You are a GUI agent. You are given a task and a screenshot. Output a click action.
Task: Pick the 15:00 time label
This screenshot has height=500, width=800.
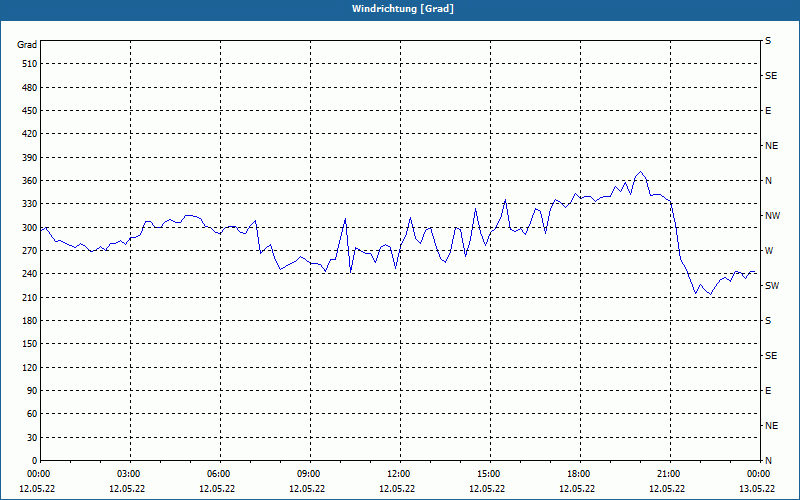coord(490,474)
